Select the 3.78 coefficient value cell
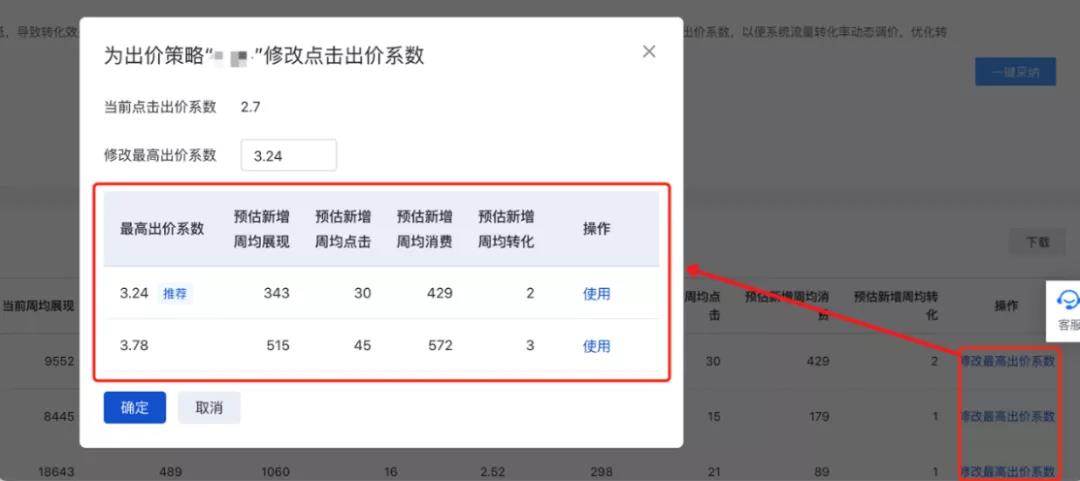Screen dimensions: 1080x481 pos(134,345)
